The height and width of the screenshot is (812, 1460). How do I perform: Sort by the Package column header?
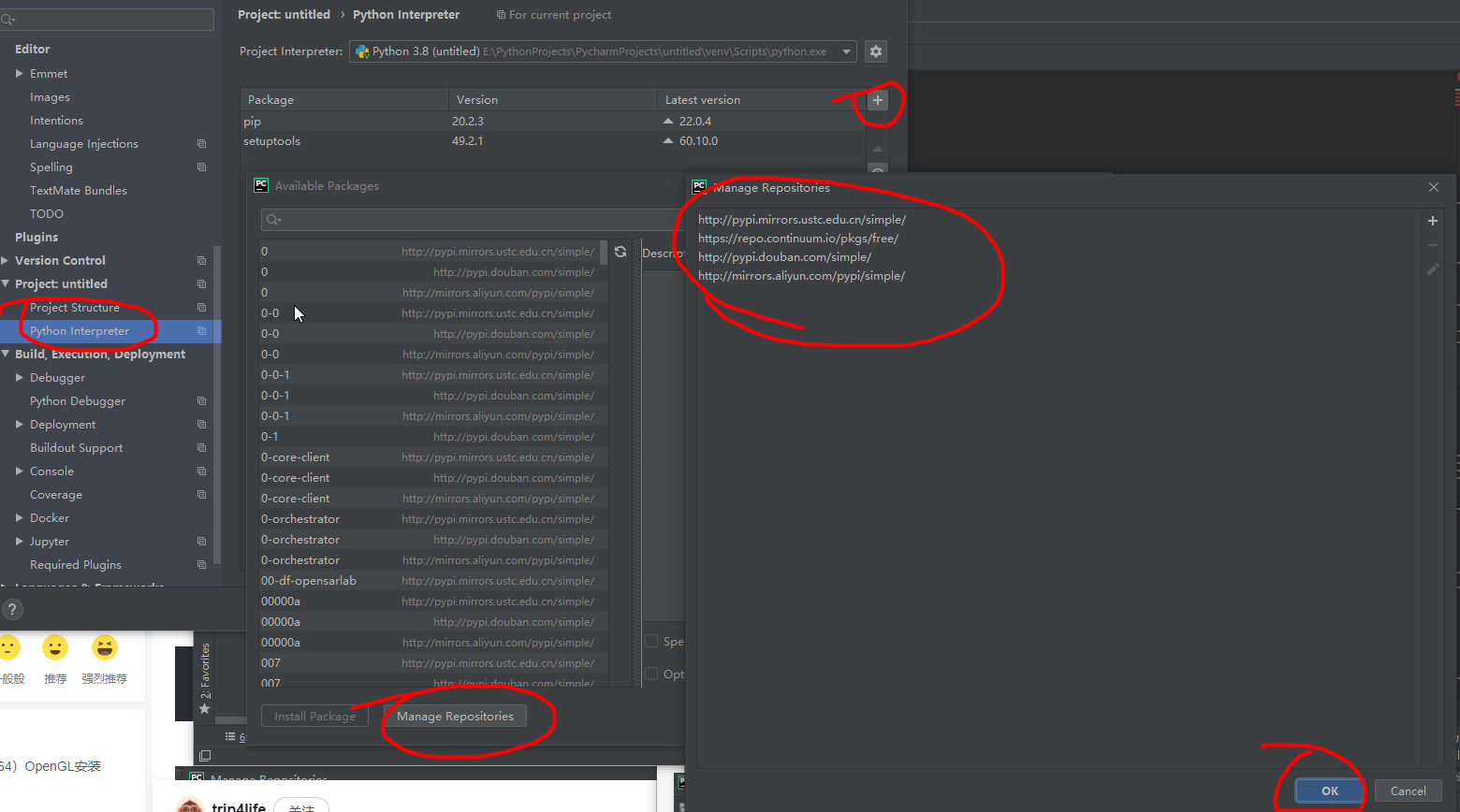[x=344, y=100]
